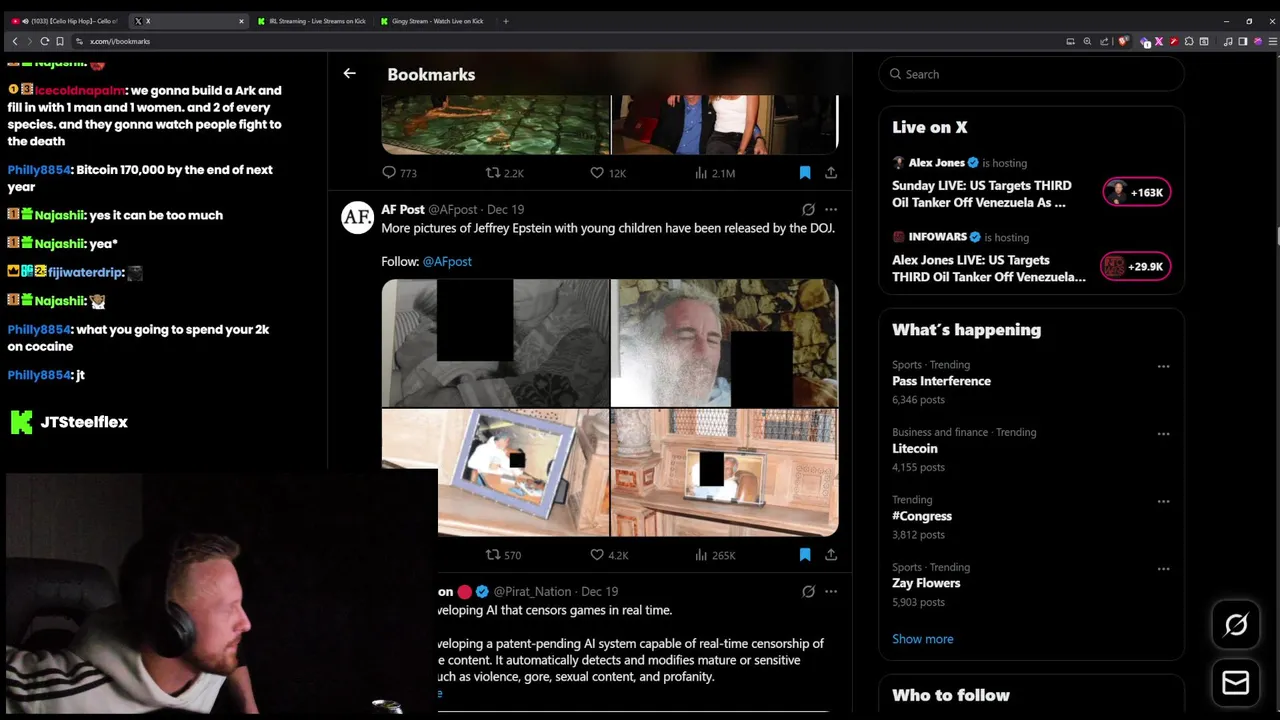Viewport: 1280px width, 720px height.
Task: Click the AF Post Dec 19 date
Action: [x=505, y=209]
